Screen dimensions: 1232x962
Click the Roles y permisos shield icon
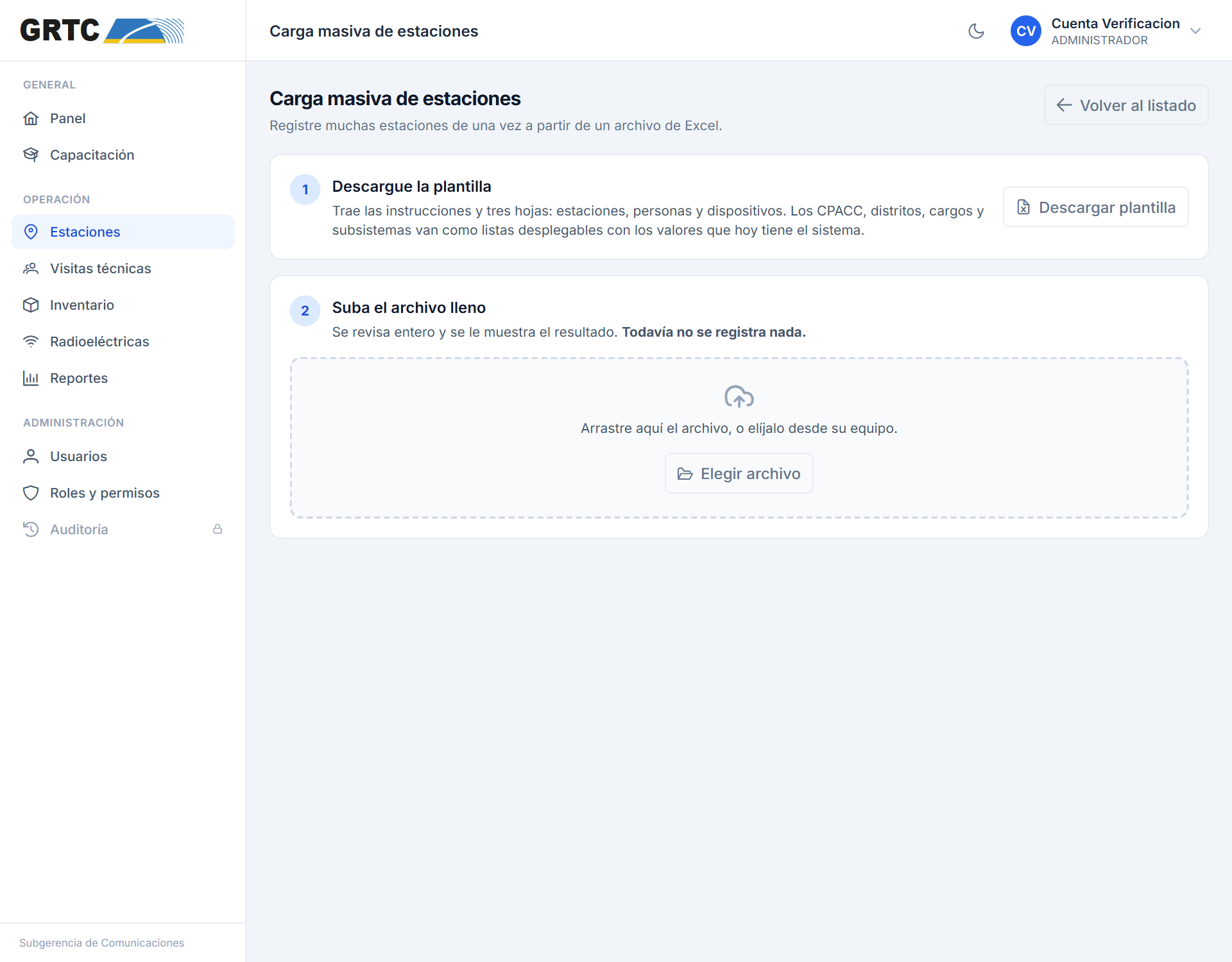pos(31,493)
